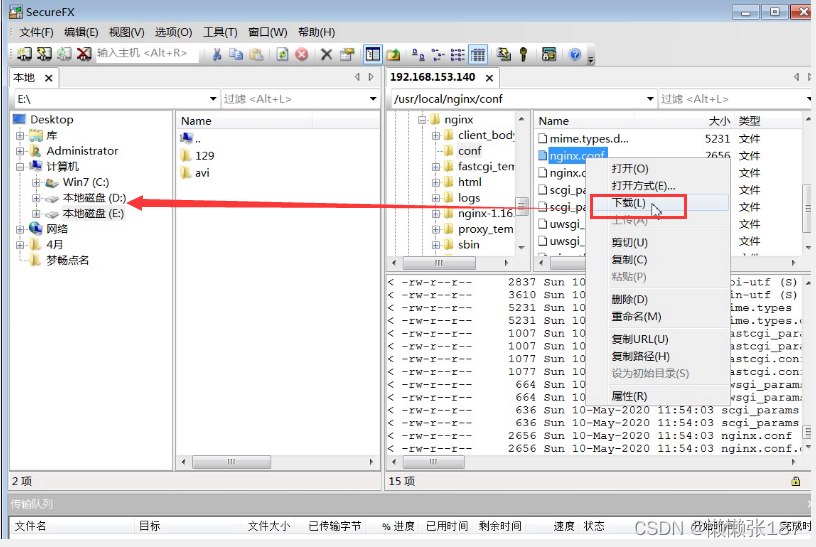Click the Launch SecureCRT toolbar icon
This screenshot has height=547, width=816.
549,54
